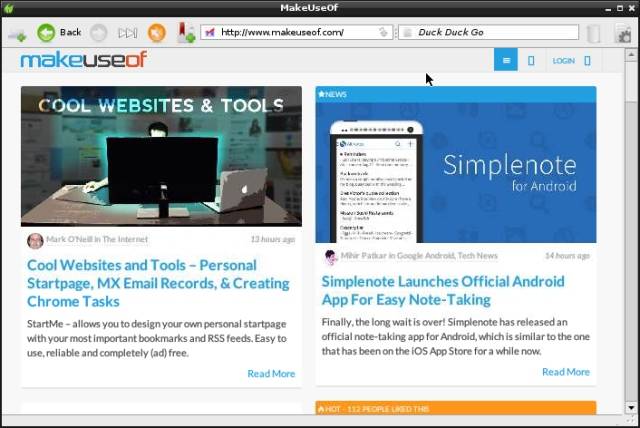The height and width of the screenshot is (428, 640).
Task: Open headline Simplenote Launches Official Android App
Action: pos(443,291)
